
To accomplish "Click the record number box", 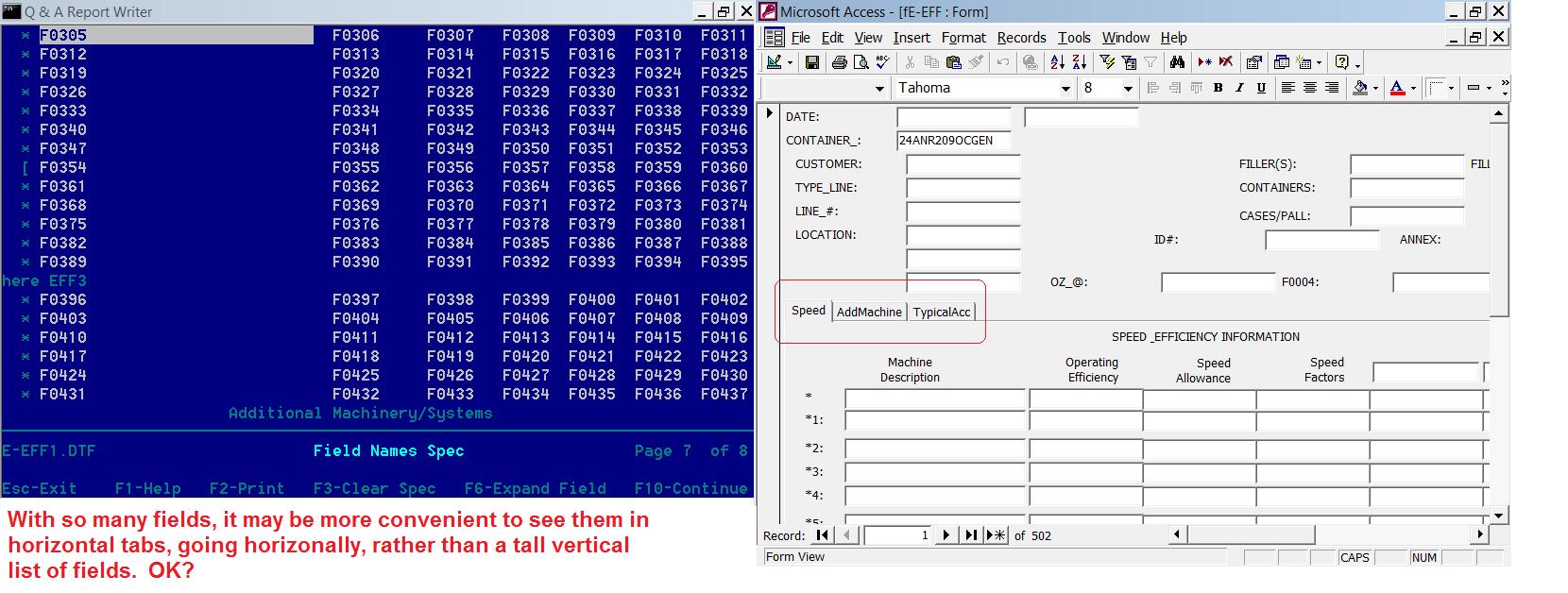I will pyautogui.click(x=897, y=535).
